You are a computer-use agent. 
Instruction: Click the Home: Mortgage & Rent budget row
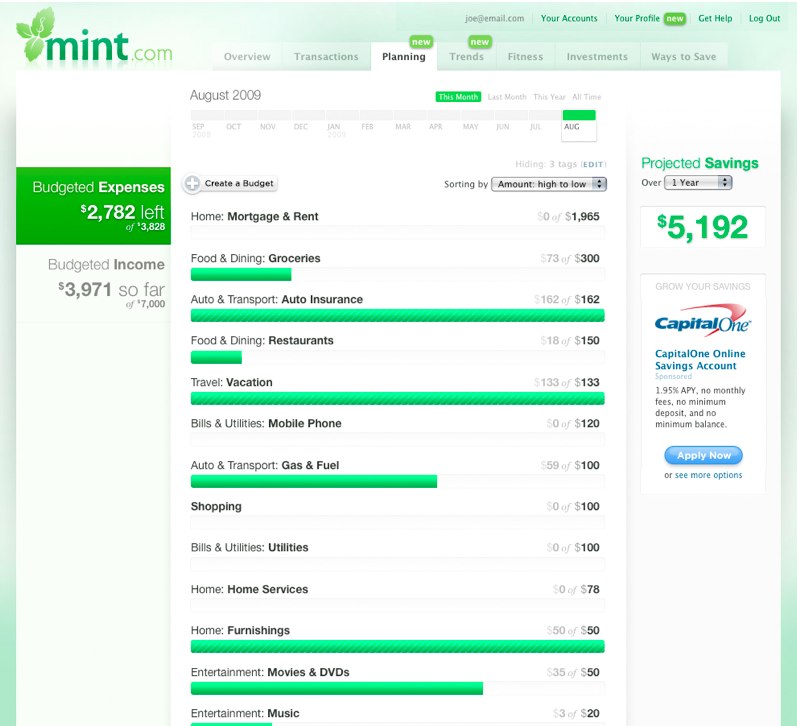click(x=397, y=224)
